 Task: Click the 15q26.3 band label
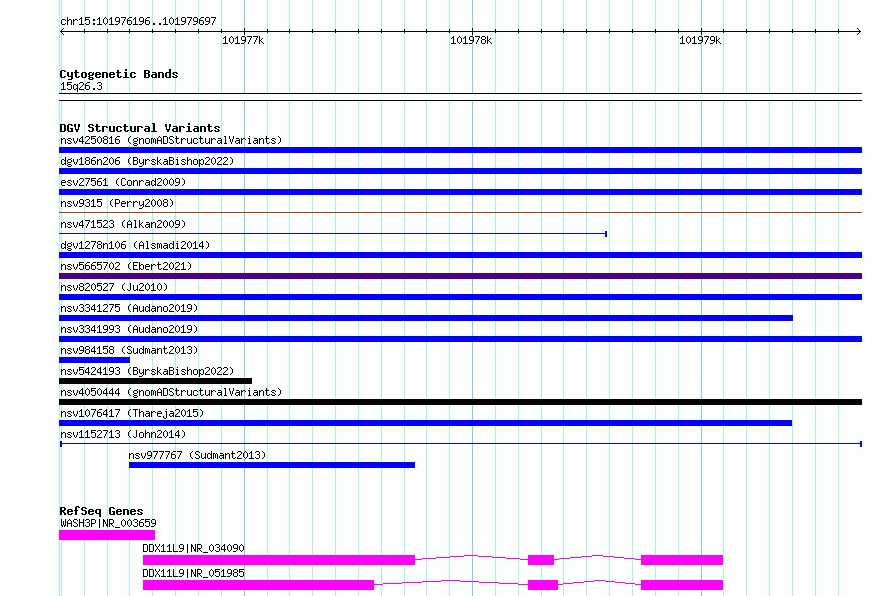(x=81, y=86)
